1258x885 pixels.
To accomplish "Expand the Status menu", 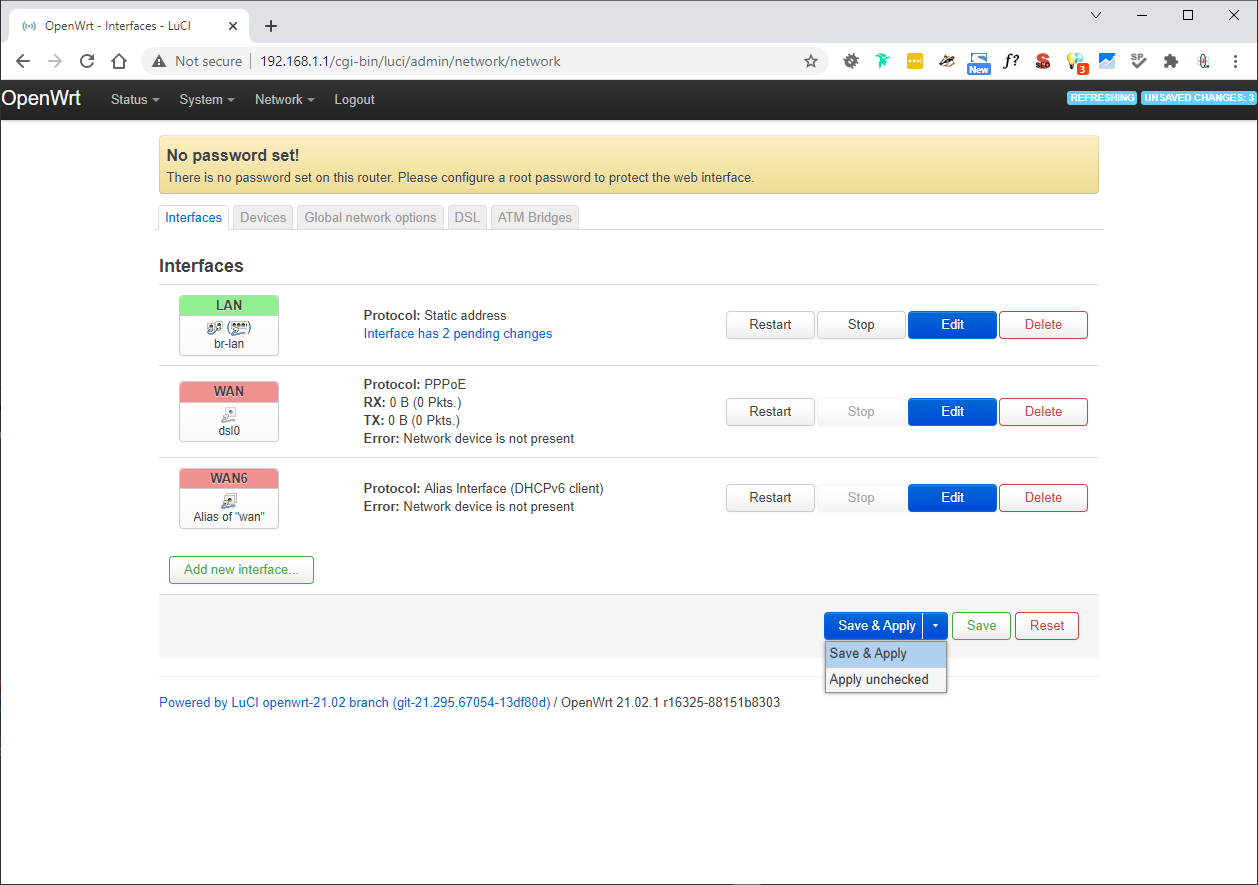I will point(135,100).
